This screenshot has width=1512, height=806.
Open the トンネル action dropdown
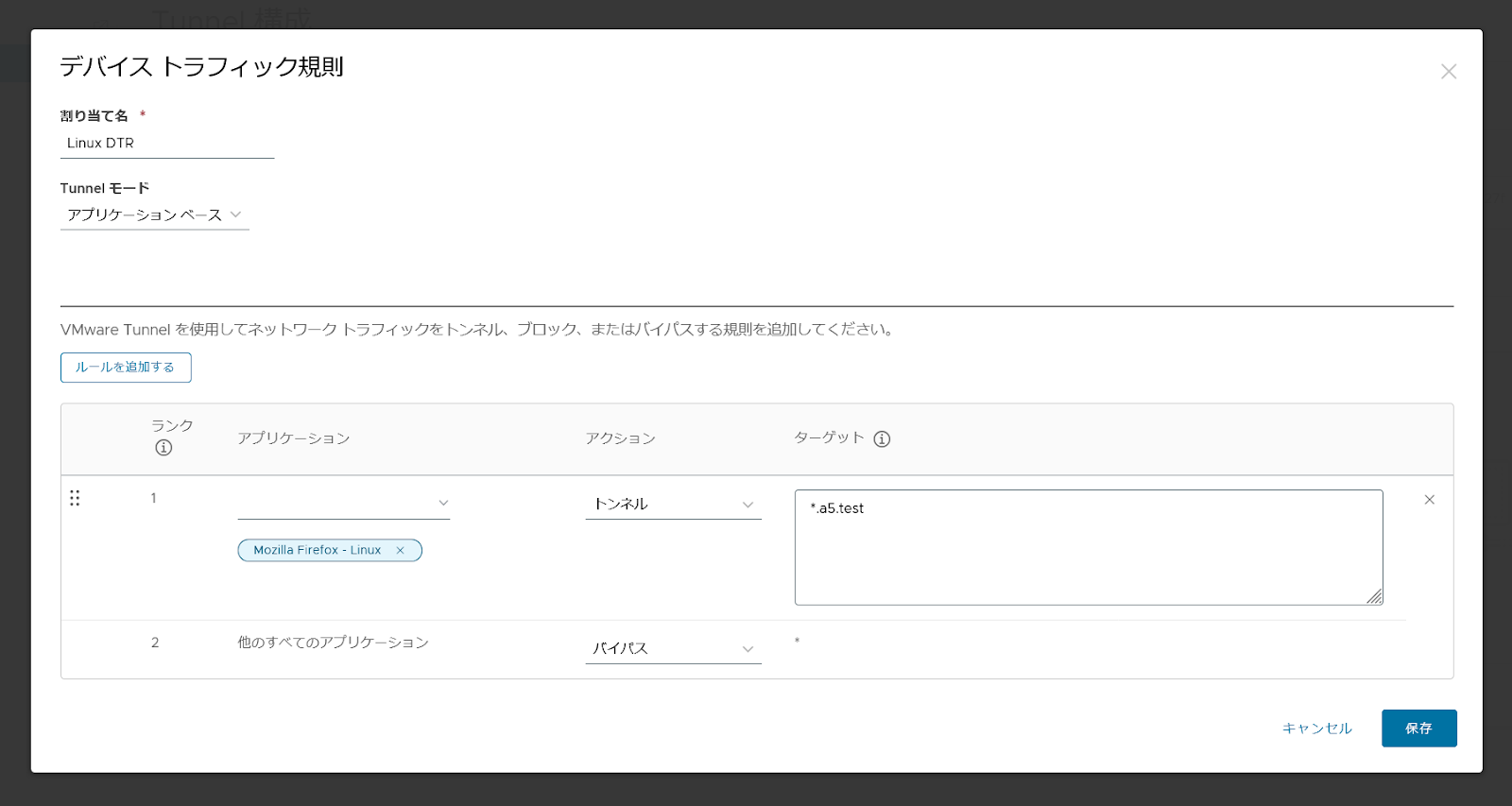tap(673, 505)
